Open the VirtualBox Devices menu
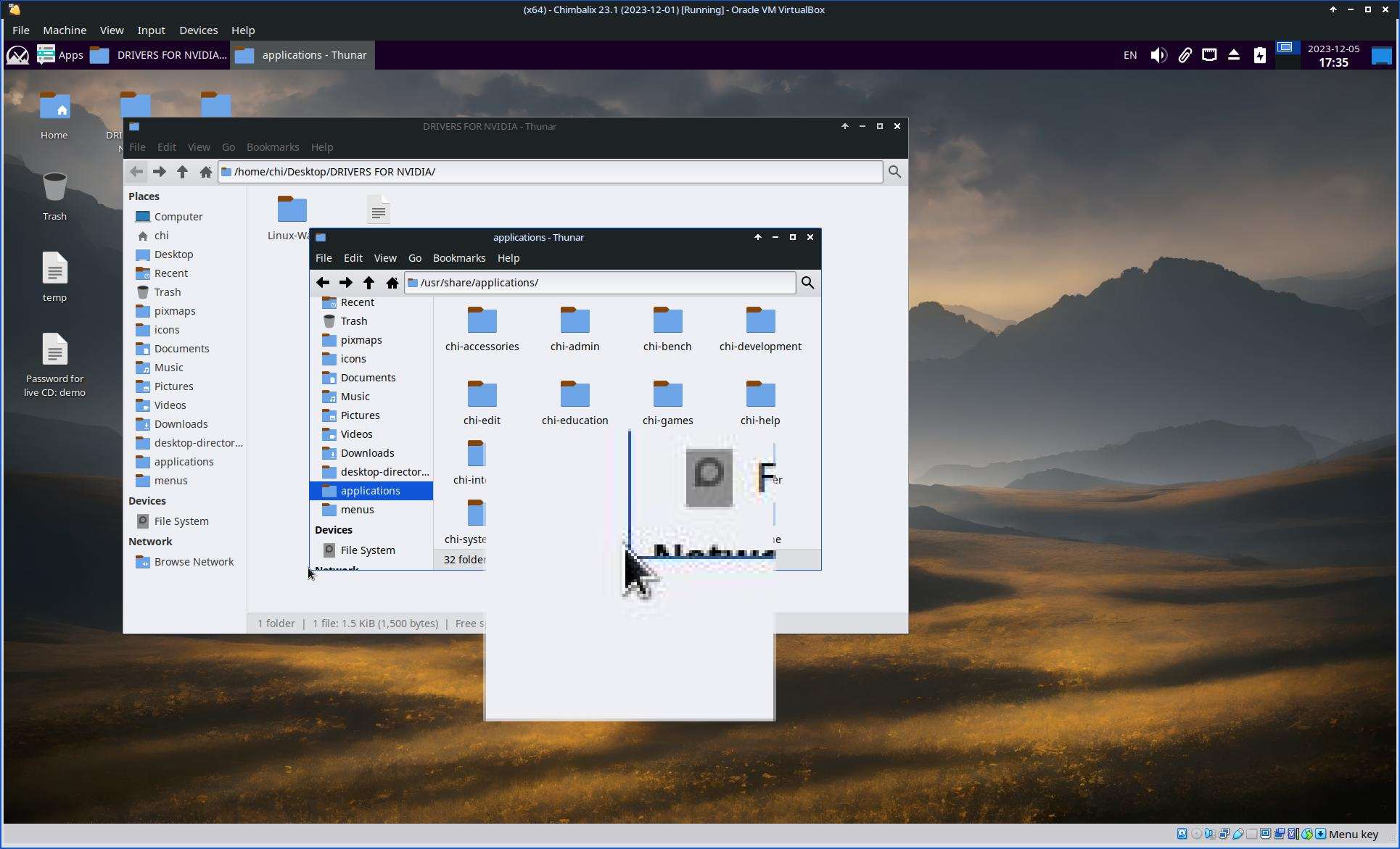Image resolution: width=1400 pixels, height=849 pixels. [198, 30]
